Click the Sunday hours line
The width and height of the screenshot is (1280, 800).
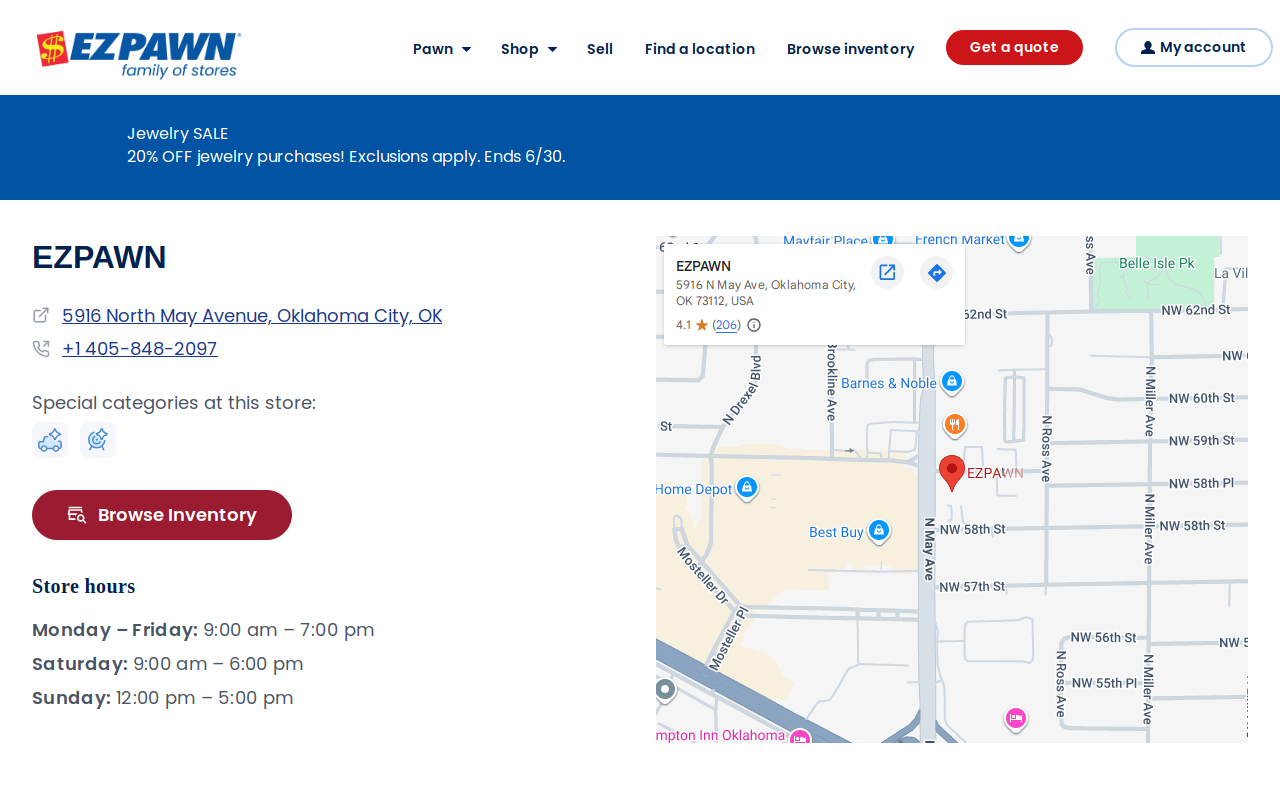tap(163, 698)
